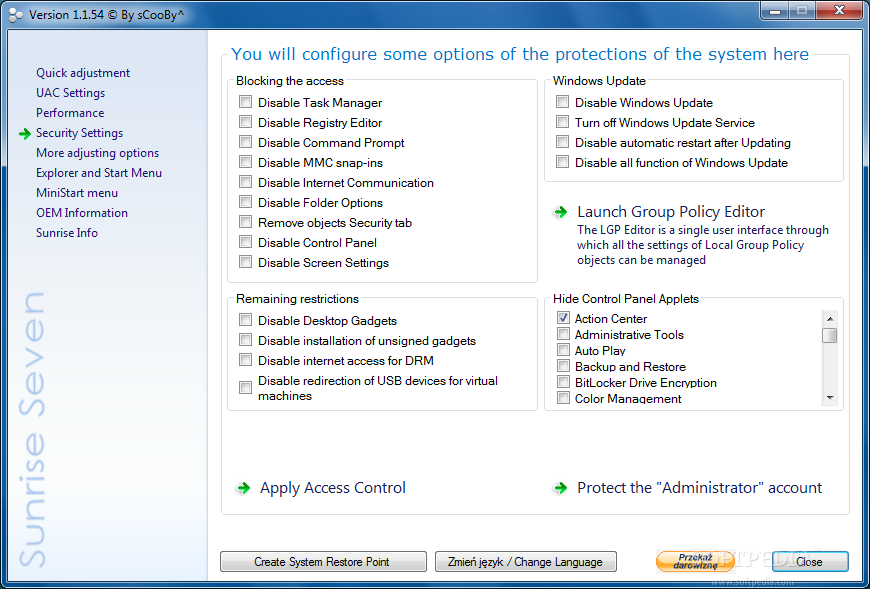
Task: Check Disable Screen Settings box
Action: 245,262
